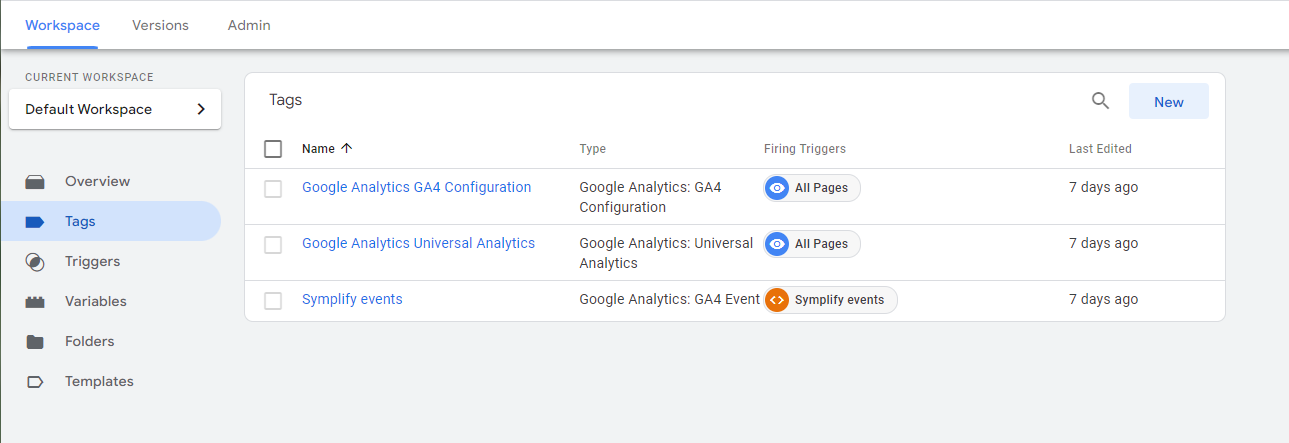Screen dimensions: 1289x443
Task: Switch to the Versions tab
Action: 160,25
